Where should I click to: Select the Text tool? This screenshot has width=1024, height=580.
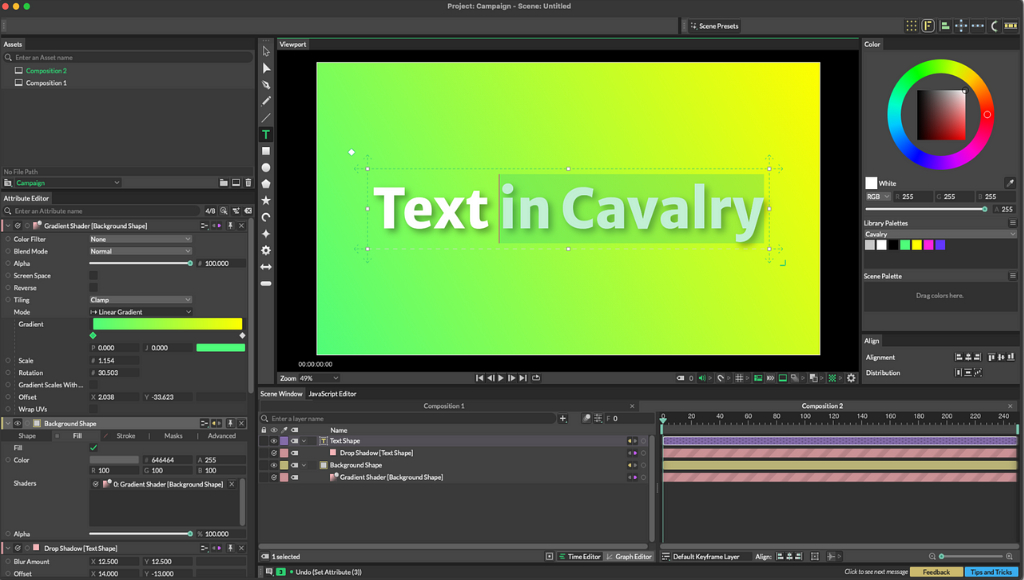266,135
